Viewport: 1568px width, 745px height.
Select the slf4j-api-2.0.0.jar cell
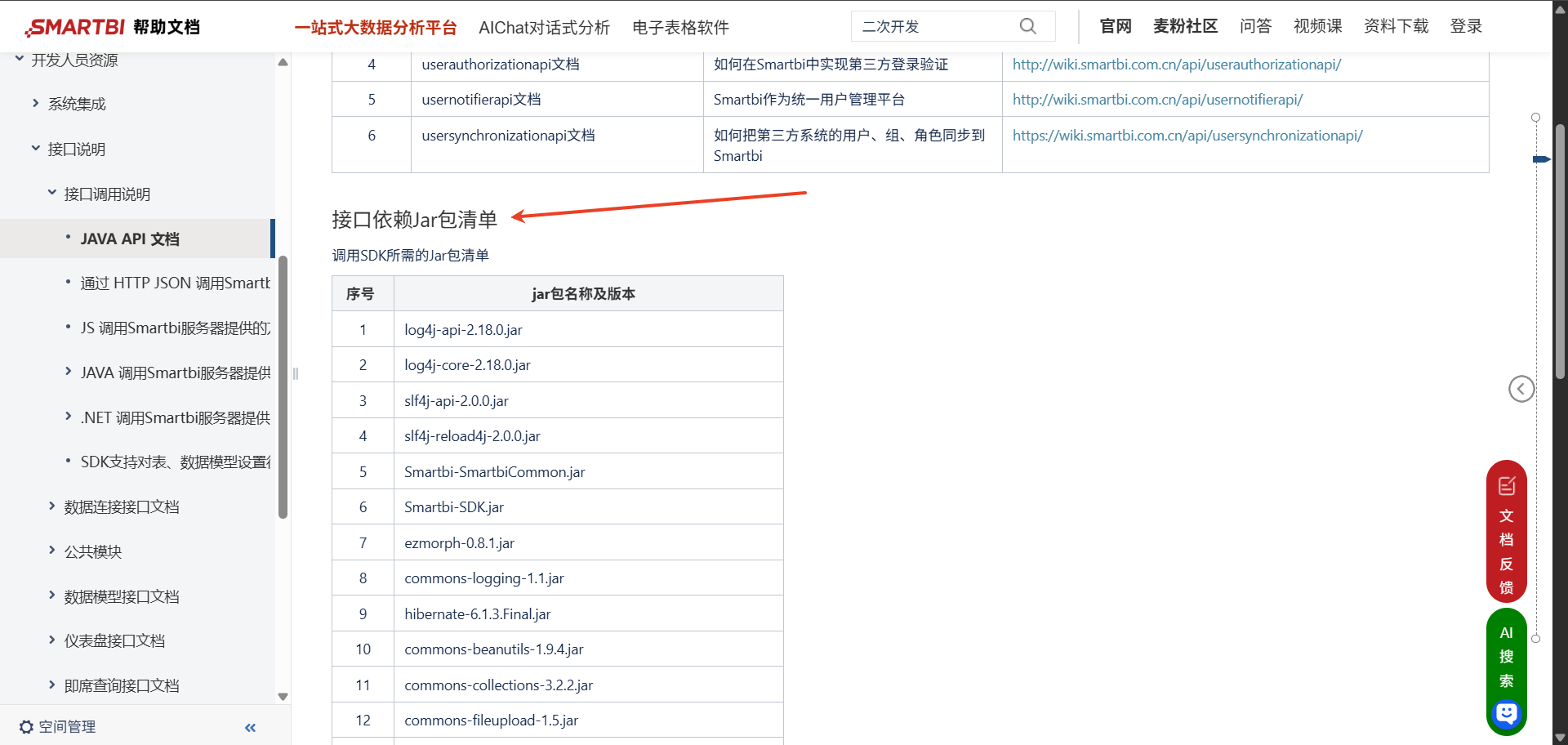pyautogui.click(x=588, y=400)
